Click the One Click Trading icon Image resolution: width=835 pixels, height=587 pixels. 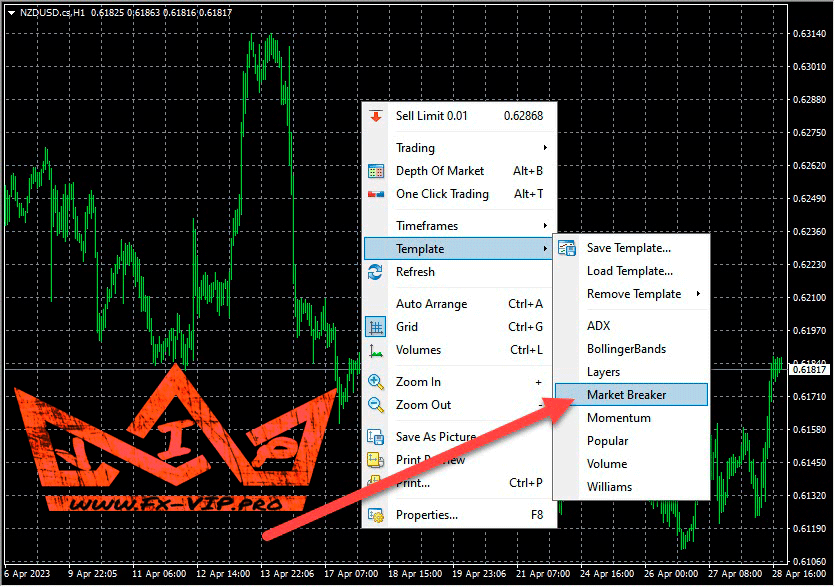(x=376, y=194)
